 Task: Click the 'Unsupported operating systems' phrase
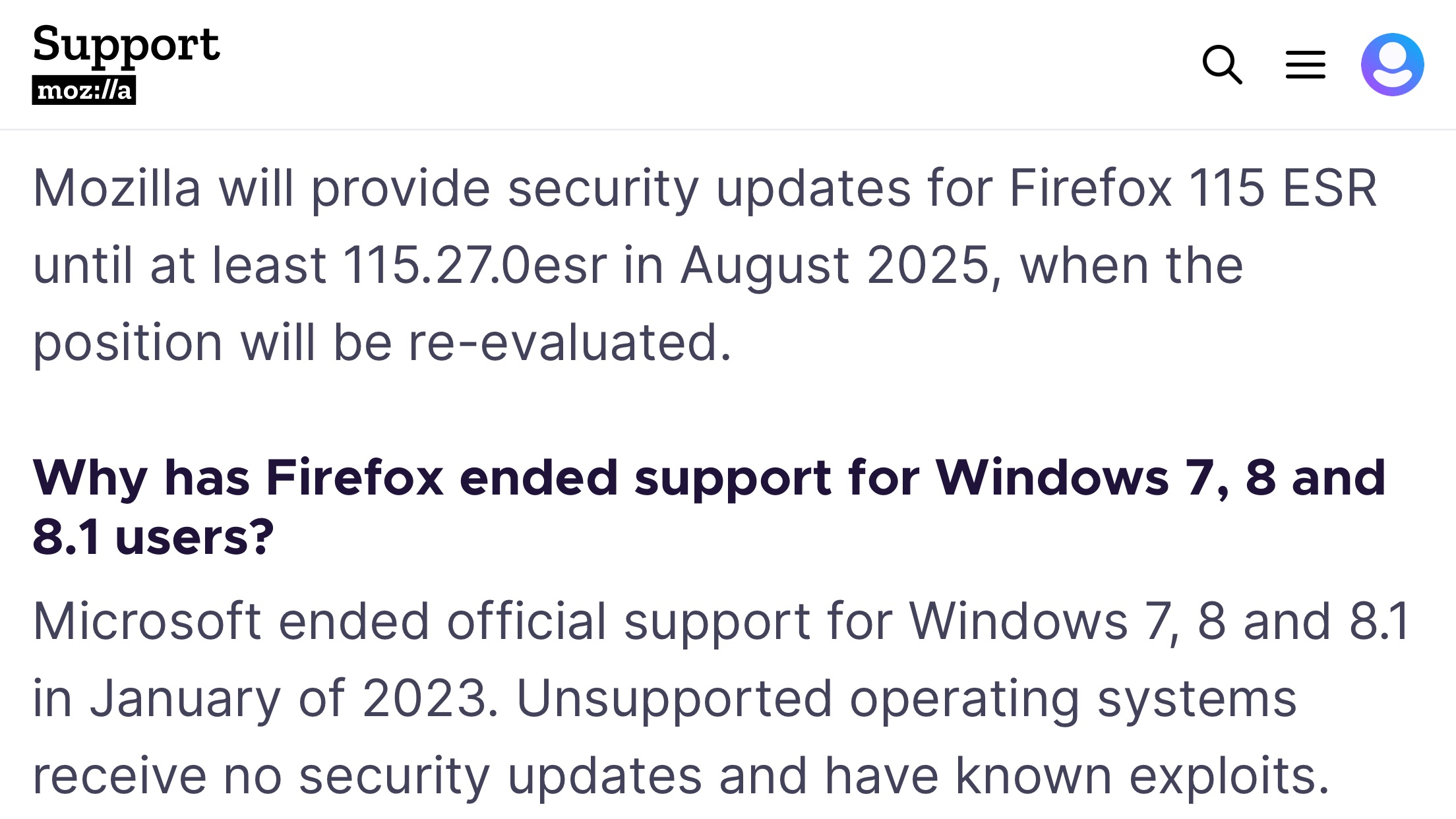[906, 698]
